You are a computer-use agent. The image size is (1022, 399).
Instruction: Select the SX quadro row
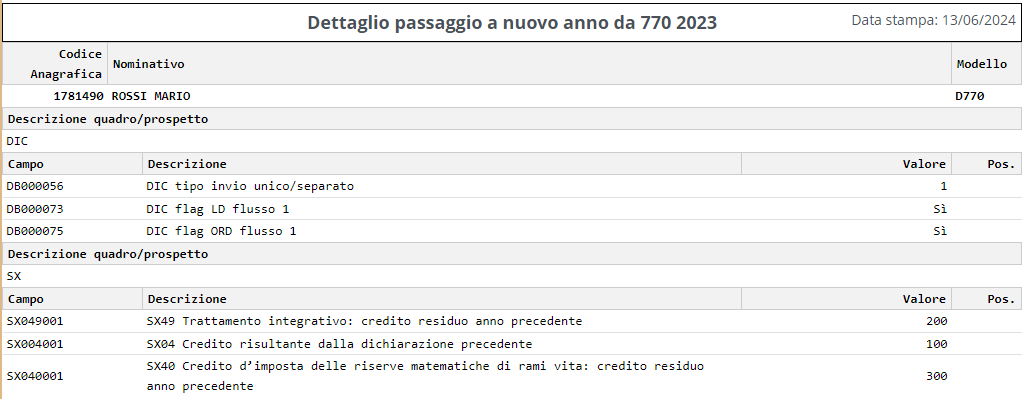pyautogui.click(x=511, y=276)
